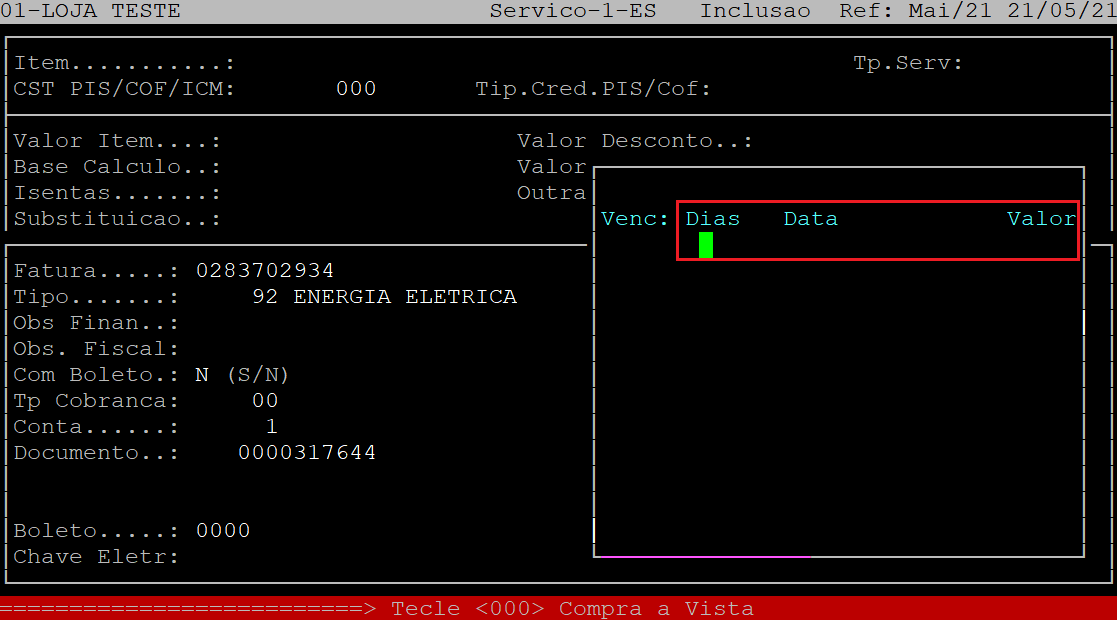
Task: Click the Chave Eletr field label
Action: tap(96, 557)
